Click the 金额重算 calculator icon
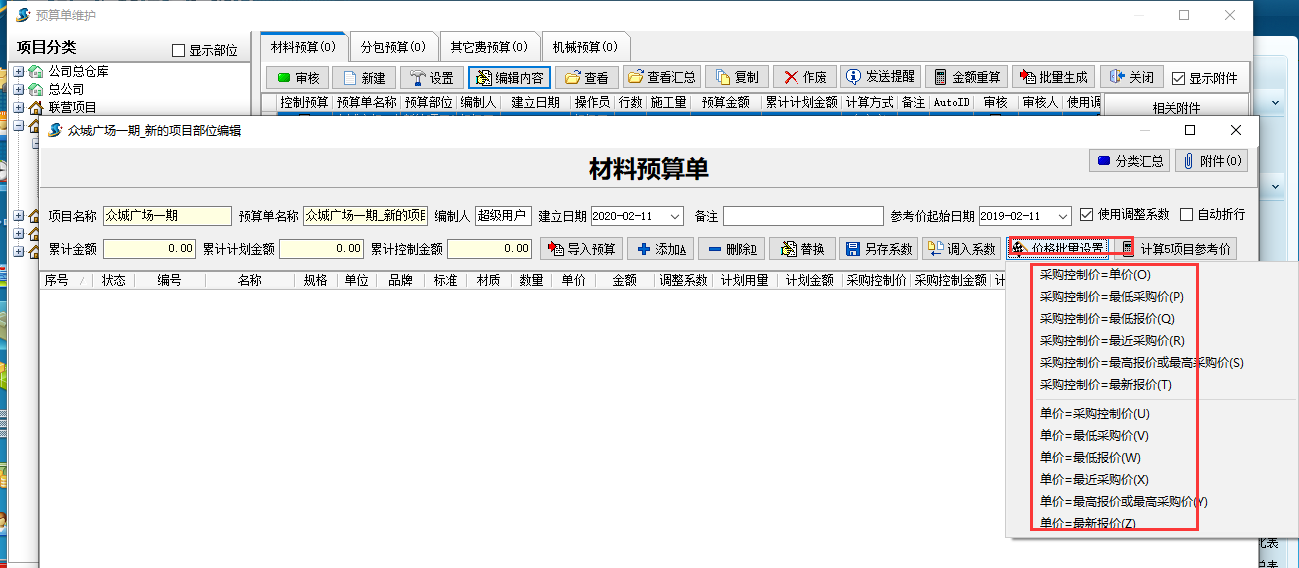The width and height of the screenshot is (1299, 568). tap(939, 78)
